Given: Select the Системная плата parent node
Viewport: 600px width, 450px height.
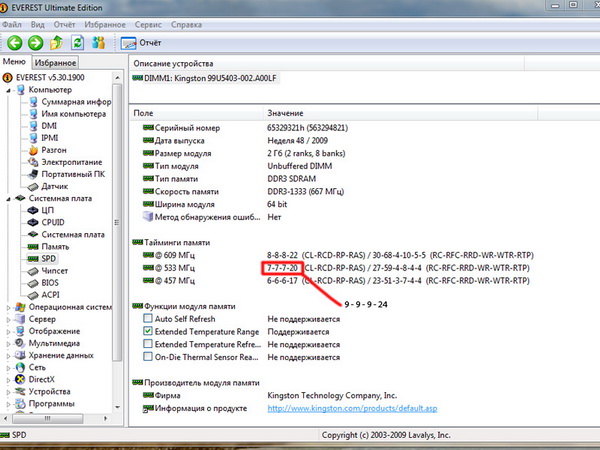Looking at the screenshot, I should pyautogui.click(x=60, y=198).
